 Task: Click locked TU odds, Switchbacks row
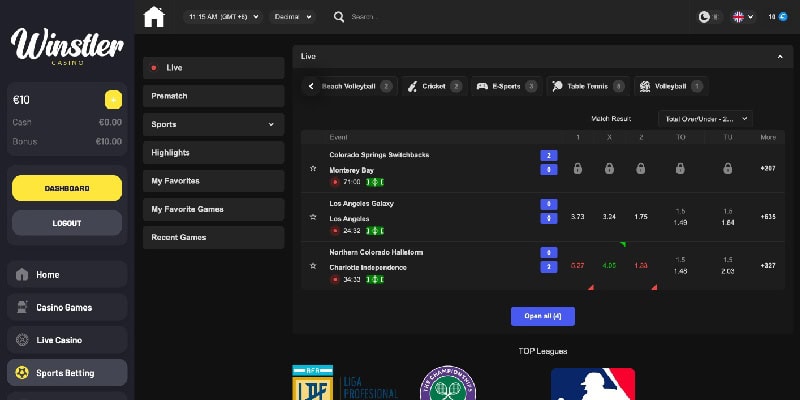coord(728,168)
